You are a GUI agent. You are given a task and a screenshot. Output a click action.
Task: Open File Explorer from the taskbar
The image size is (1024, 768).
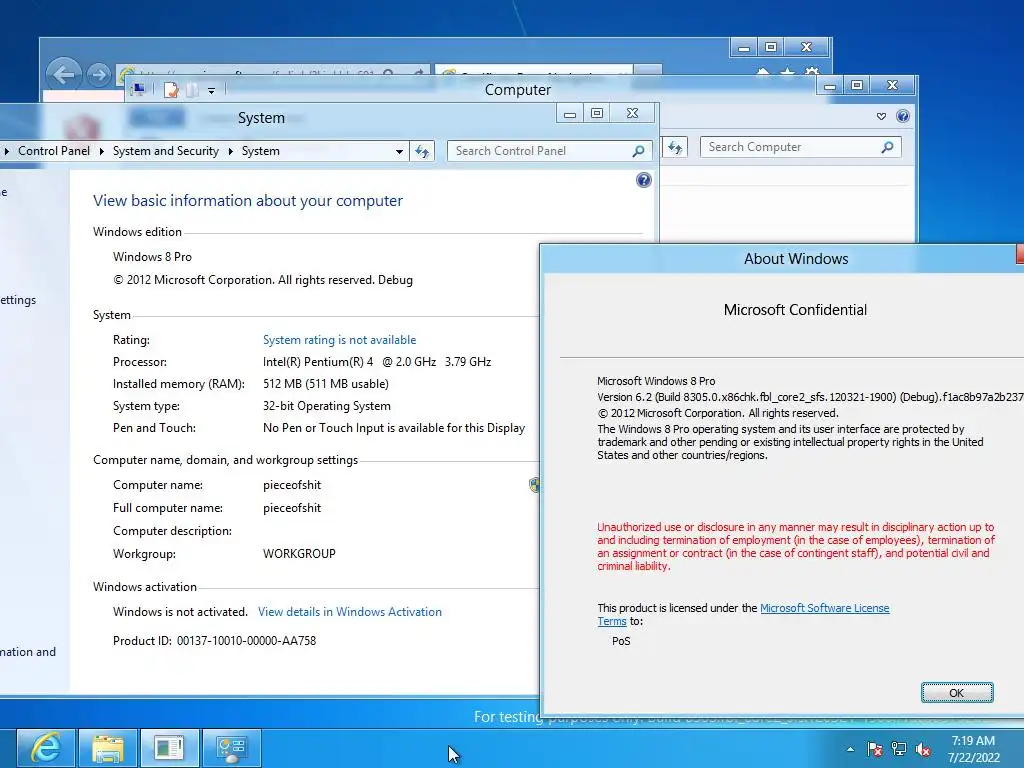(x=108, y=748)
